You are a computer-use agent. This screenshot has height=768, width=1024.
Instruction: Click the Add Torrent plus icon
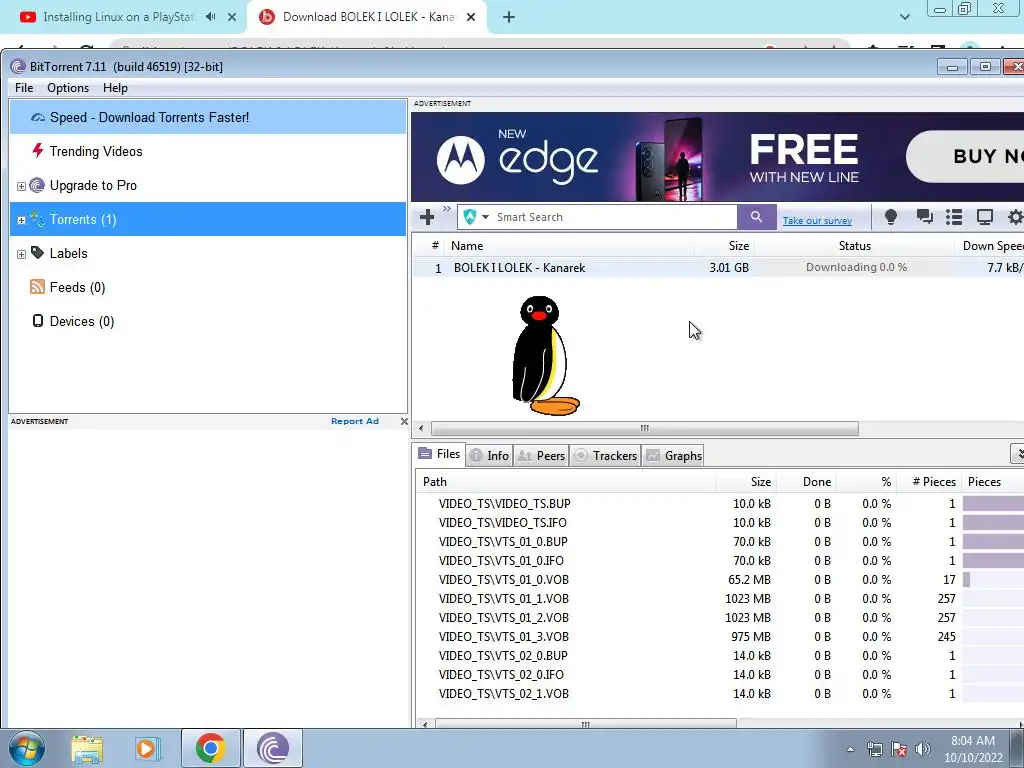[x=427, y=217]
